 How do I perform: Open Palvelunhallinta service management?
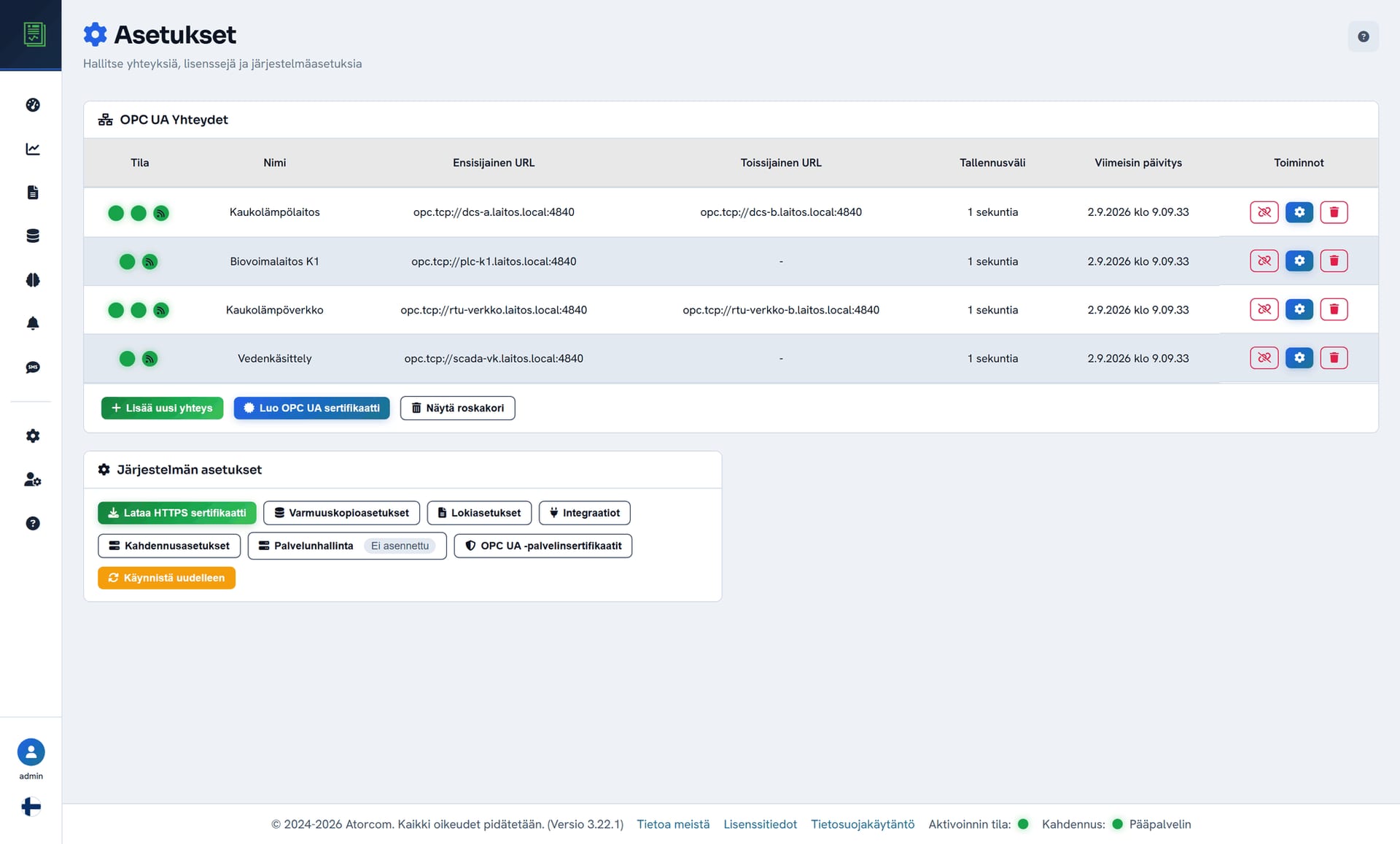point(347,546)
